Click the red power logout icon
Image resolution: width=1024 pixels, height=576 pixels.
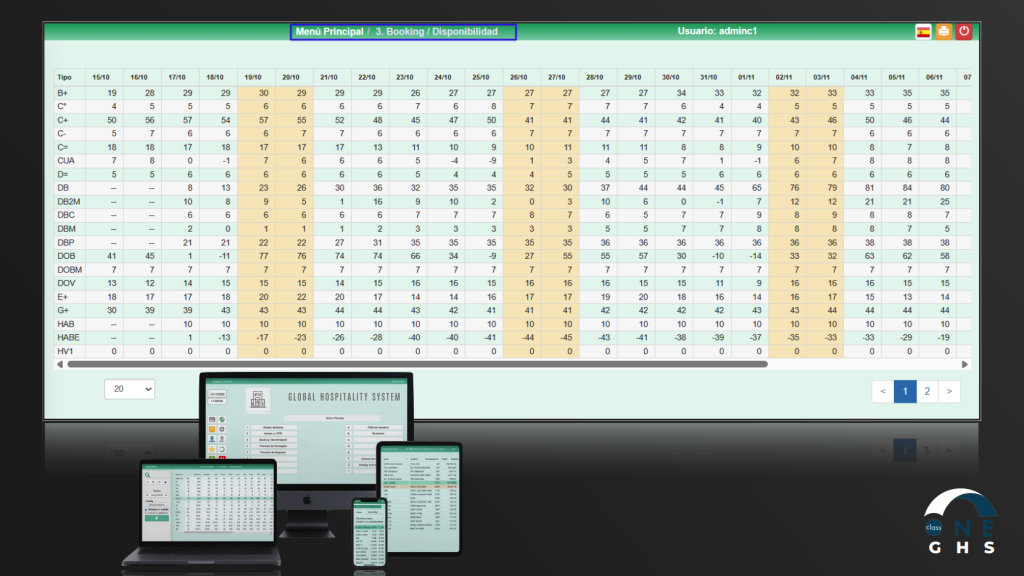[x=964, y=32]
